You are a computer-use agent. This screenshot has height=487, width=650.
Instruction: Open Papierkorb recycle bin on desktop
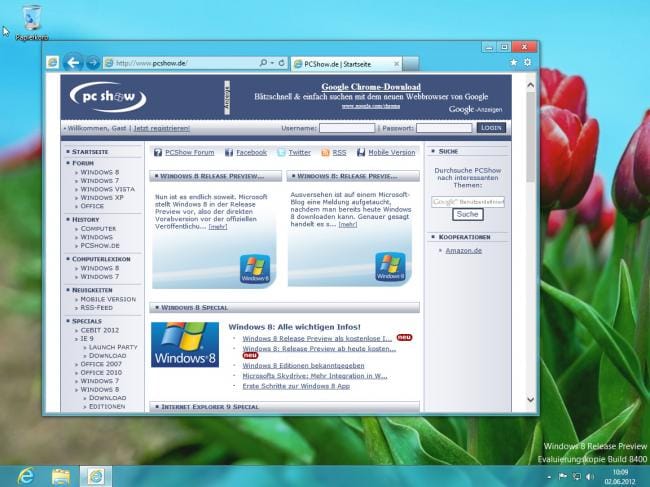(x=32, y=22)
